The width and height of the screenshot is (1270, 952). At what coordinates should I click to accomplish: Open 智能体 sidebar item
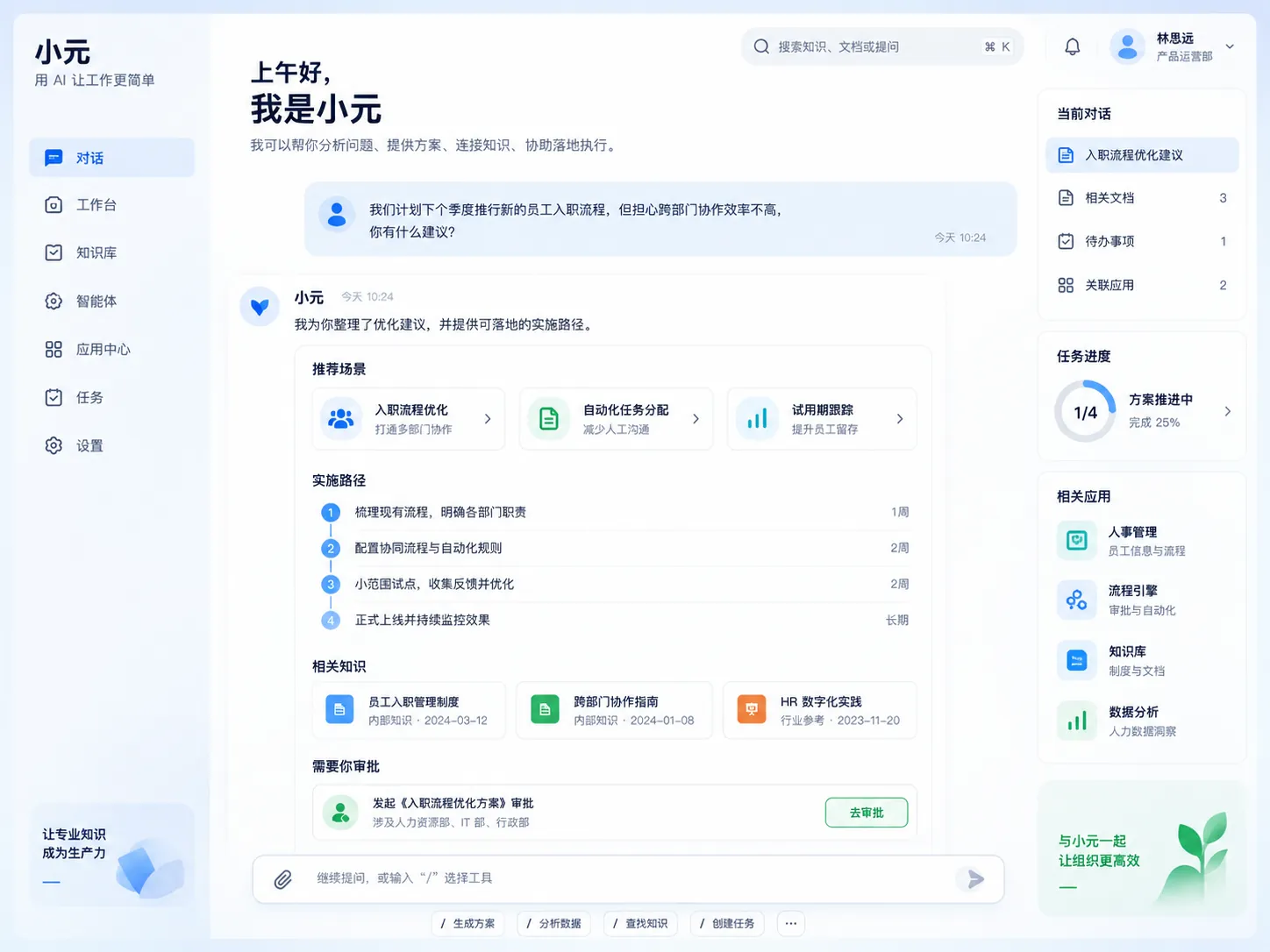(x=112, y=302)
